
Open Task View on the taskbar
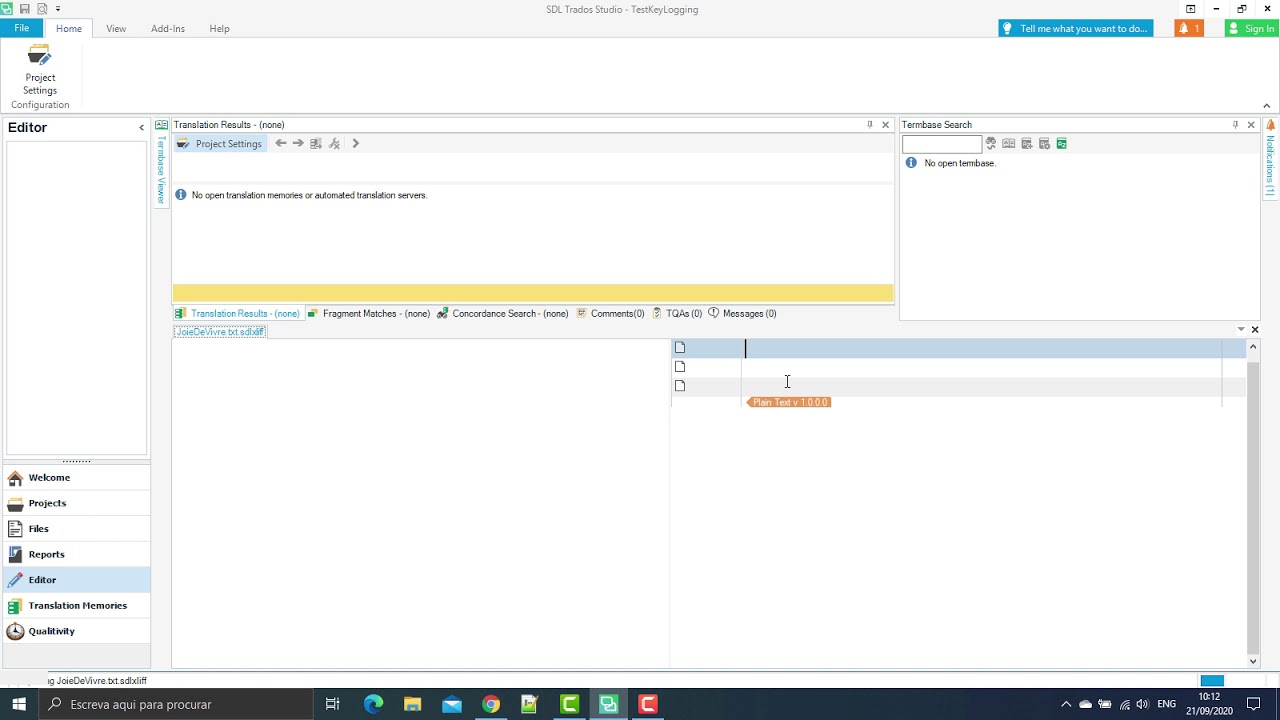point(333,704)
